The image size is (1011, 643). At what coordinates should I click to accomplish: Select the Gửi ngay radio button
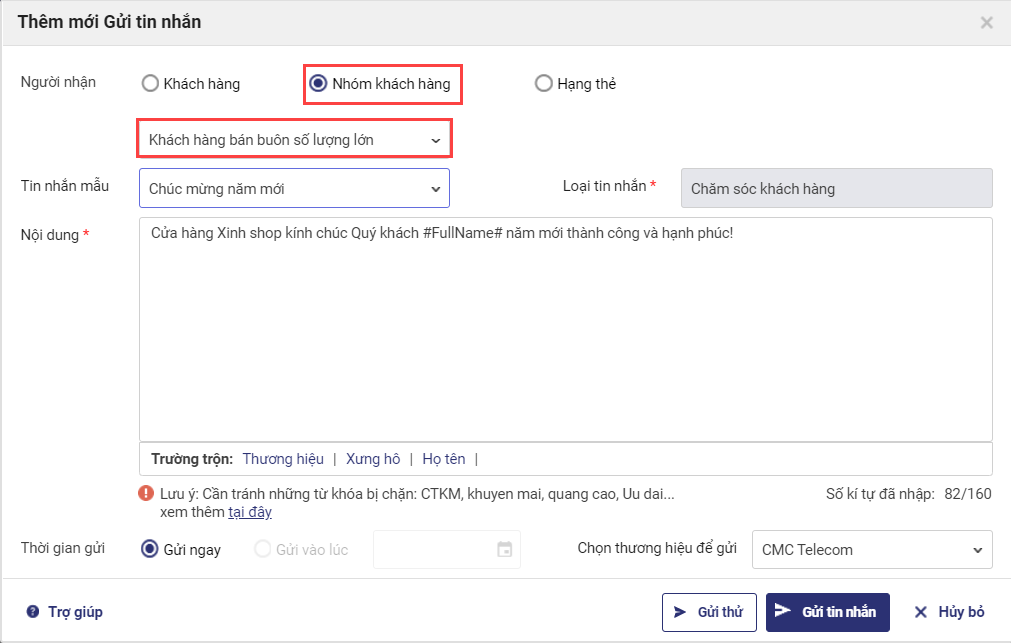151,549
